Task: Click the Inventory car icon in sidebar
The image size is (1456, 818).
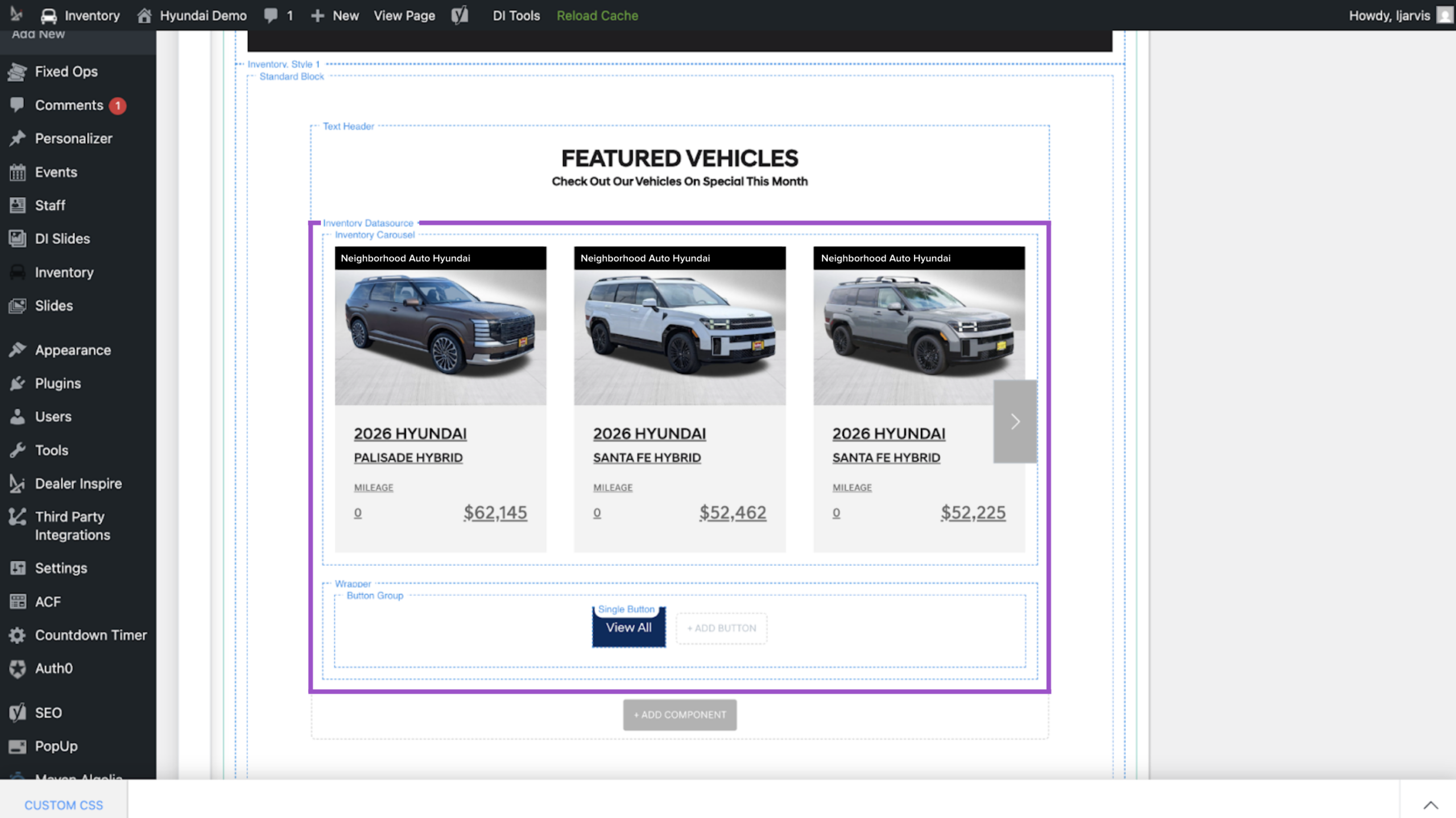Action: click(18, 272)
